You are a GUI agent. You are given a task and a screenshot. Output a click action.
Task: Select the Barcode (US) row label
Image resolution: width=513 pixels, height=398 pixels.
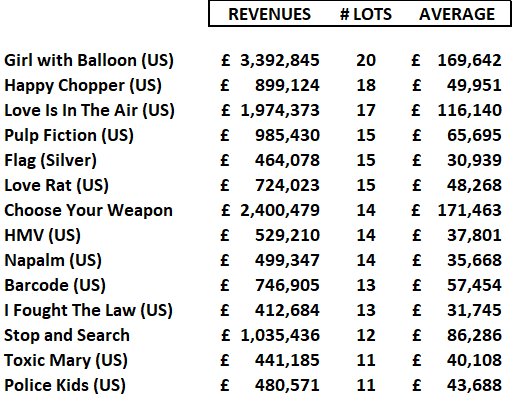tap(55, 286)
